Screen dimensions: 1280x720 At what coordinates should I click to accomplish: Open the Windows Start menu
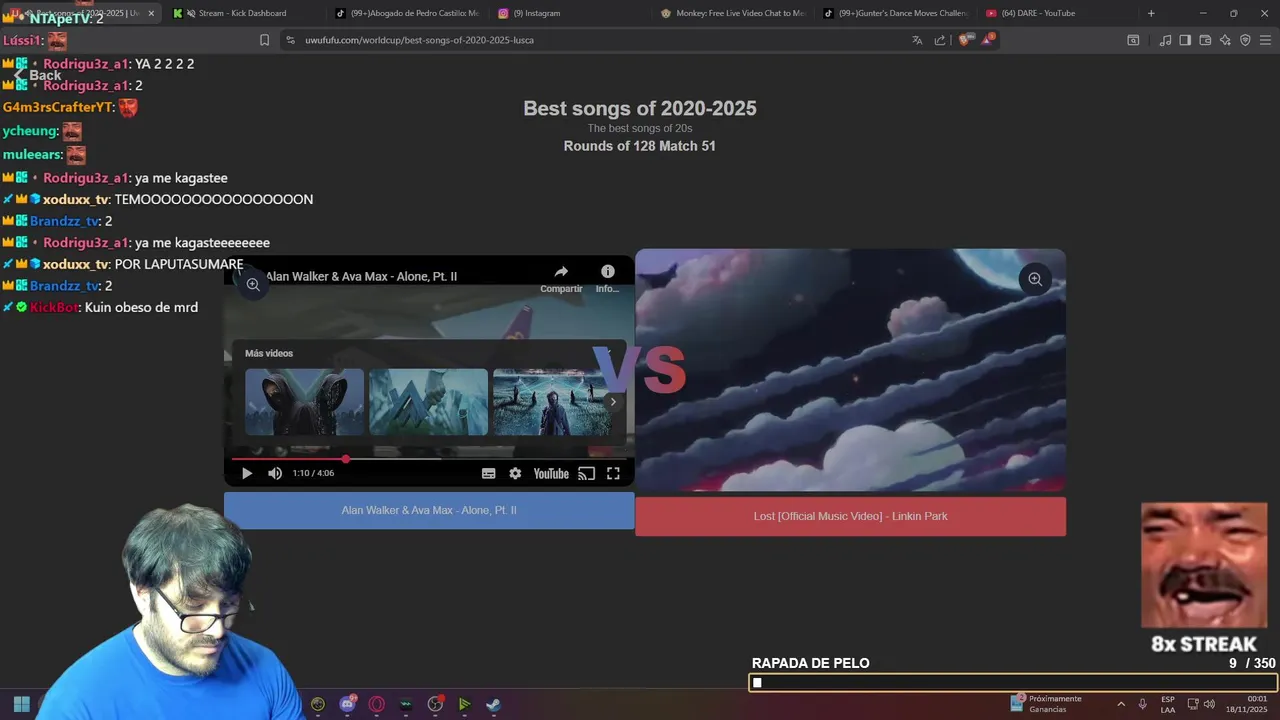(21, 704)
